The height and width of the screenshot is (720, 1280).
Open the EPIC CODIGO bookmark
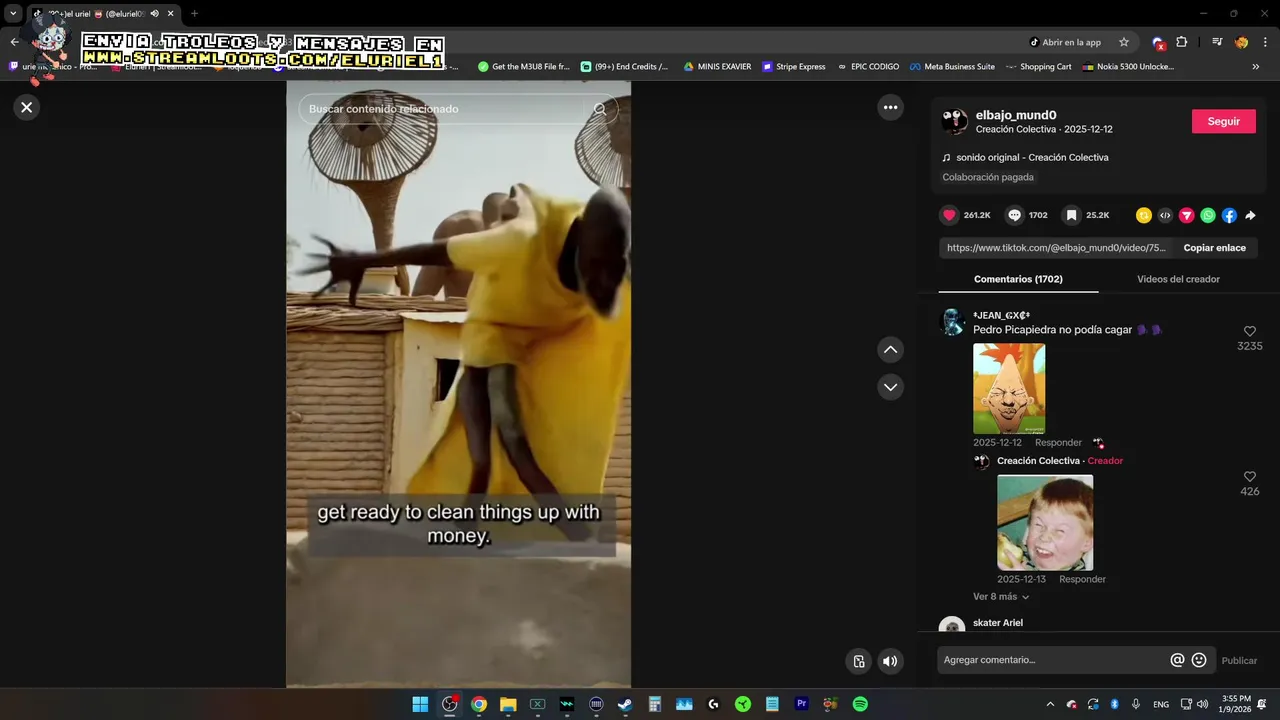point(868,67)
